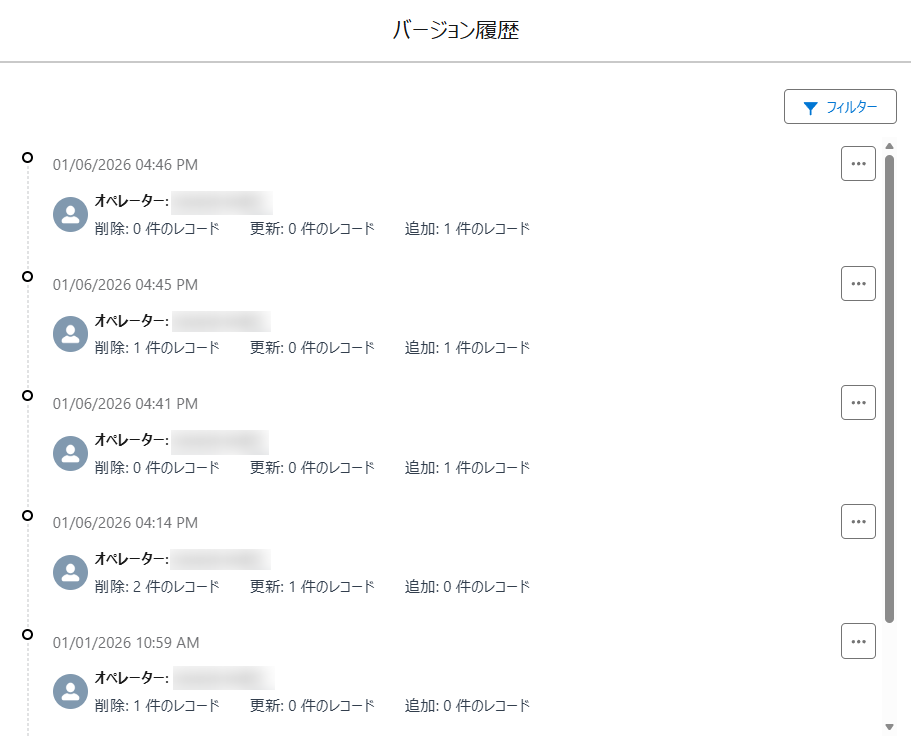Click the ellipsis icon on the oldest version entry
Viewport: 911px width, 739px height.
point(857,640)
